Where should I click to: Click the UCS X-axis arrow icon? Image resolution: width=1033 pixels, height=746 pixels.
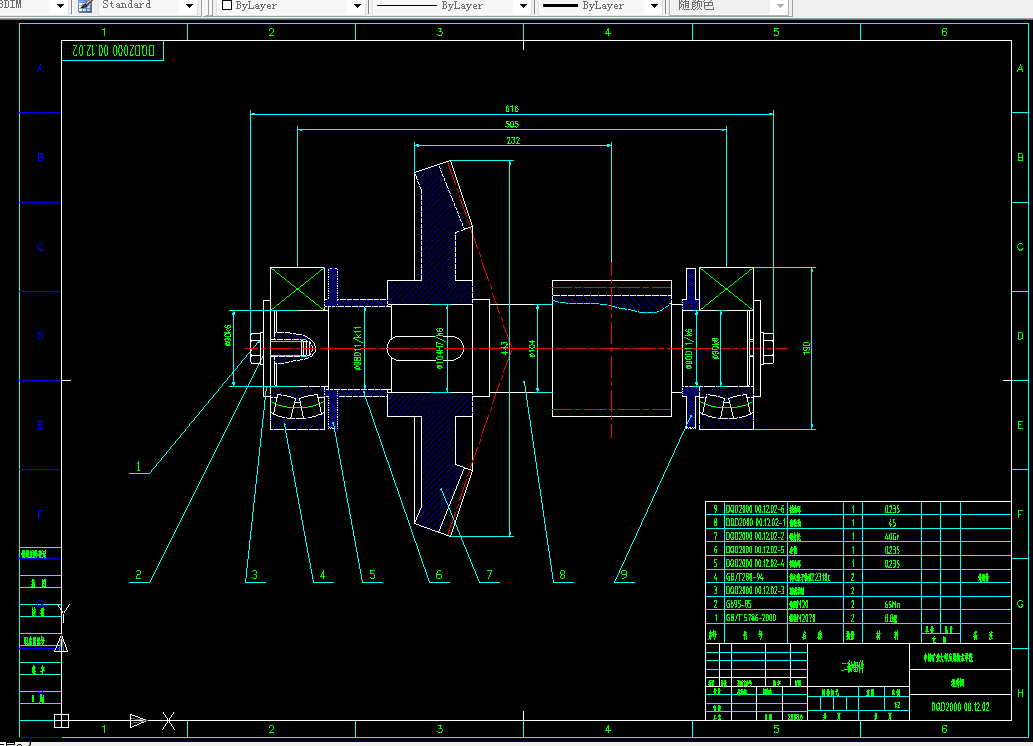(x=138, y=721)
